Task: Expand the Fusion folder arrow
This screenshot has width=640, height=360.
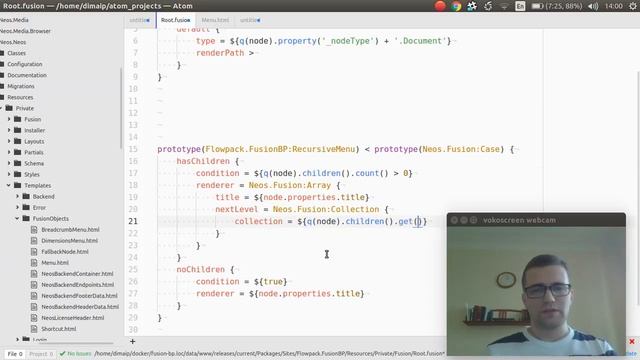Action: 9,119
